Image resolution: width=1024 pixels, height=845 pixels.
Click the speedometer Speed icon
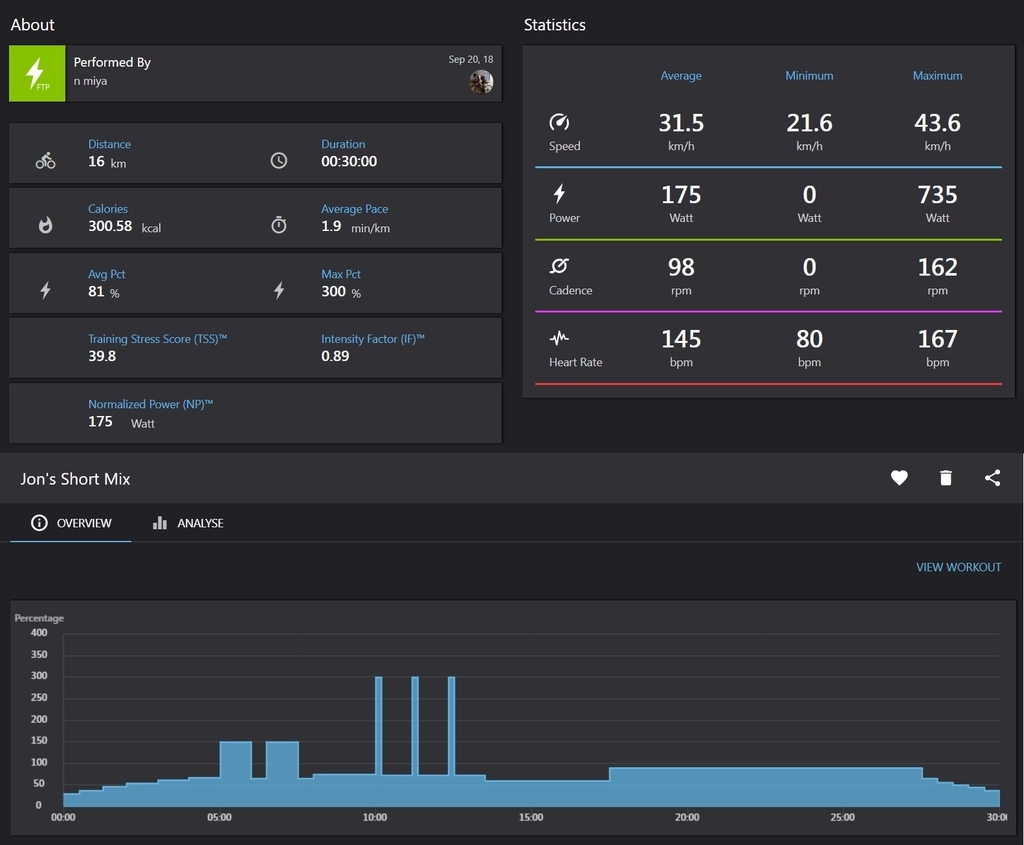pos(559,122)
